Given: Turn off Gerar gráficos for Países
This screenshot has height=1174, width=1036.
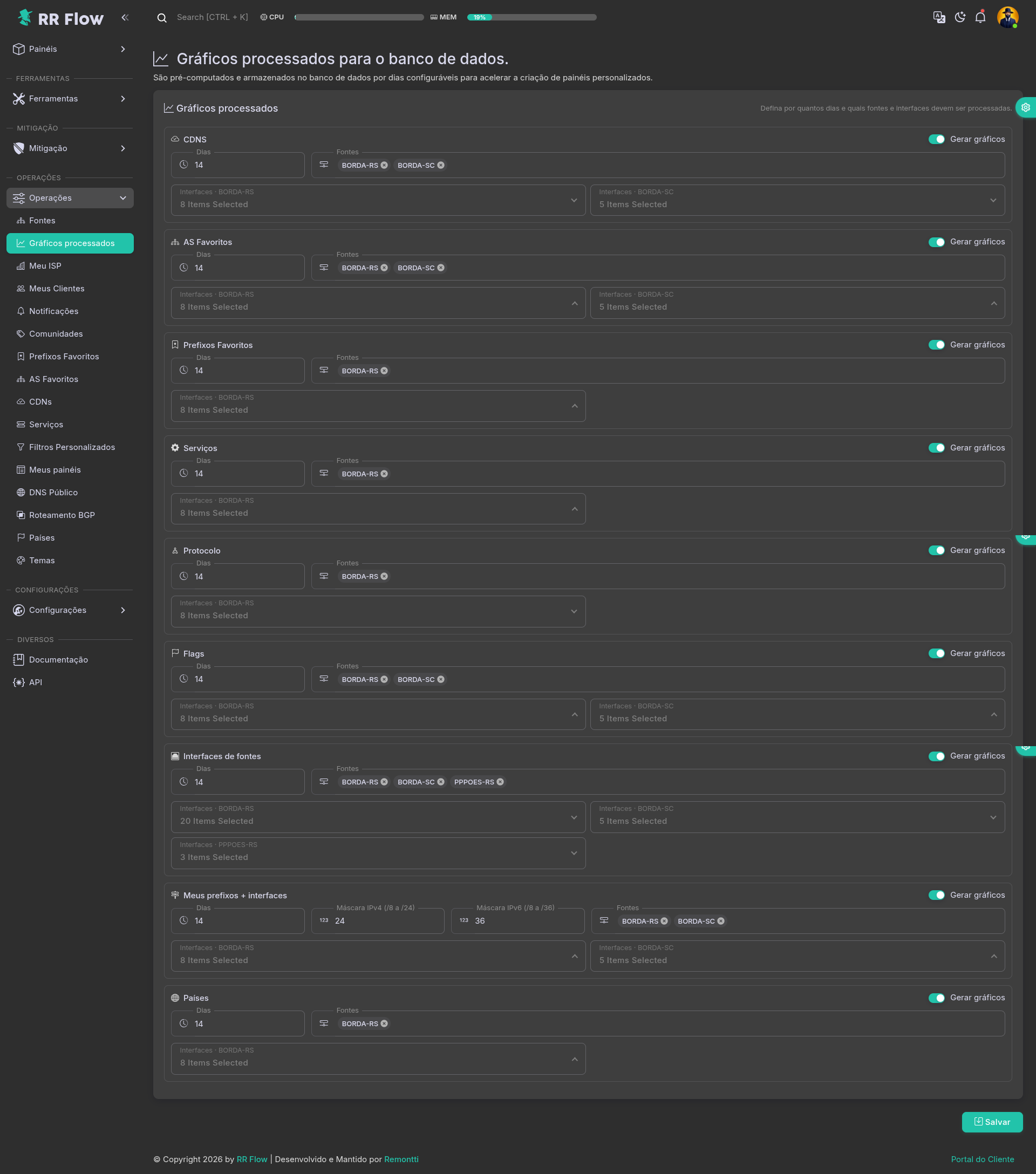Looking at the screenshot, I should 936,998.
